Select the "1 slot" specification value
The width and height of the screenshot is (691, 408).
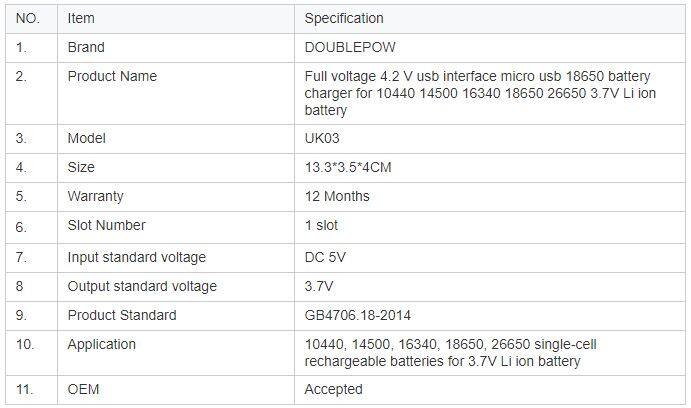[x=322, y=225]
